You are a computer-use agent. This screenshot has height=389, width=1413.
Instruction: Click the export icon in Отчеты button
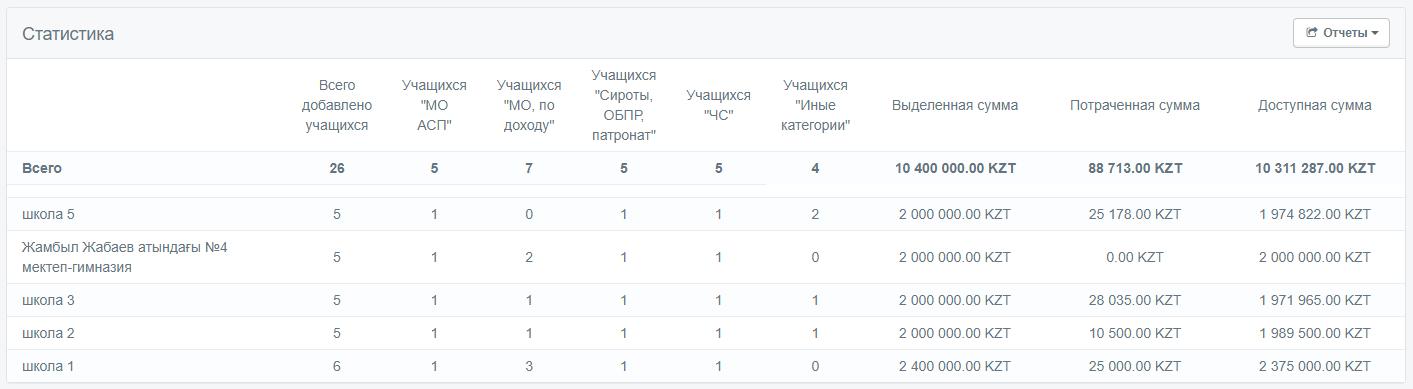pos(1311,33)
